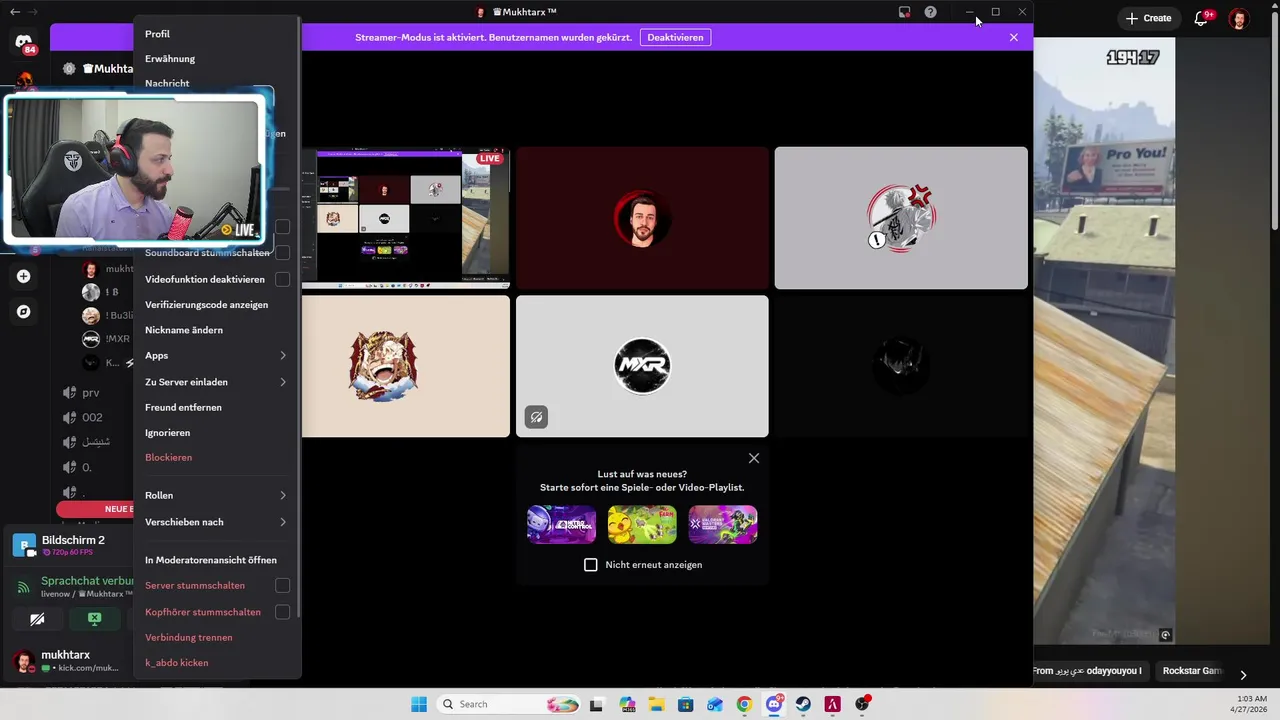The height and width of the screenshot is (720, 1280).
Task: Toggle Videofunktion deaktivieren checkbox
Action: (x=282, y=279)
